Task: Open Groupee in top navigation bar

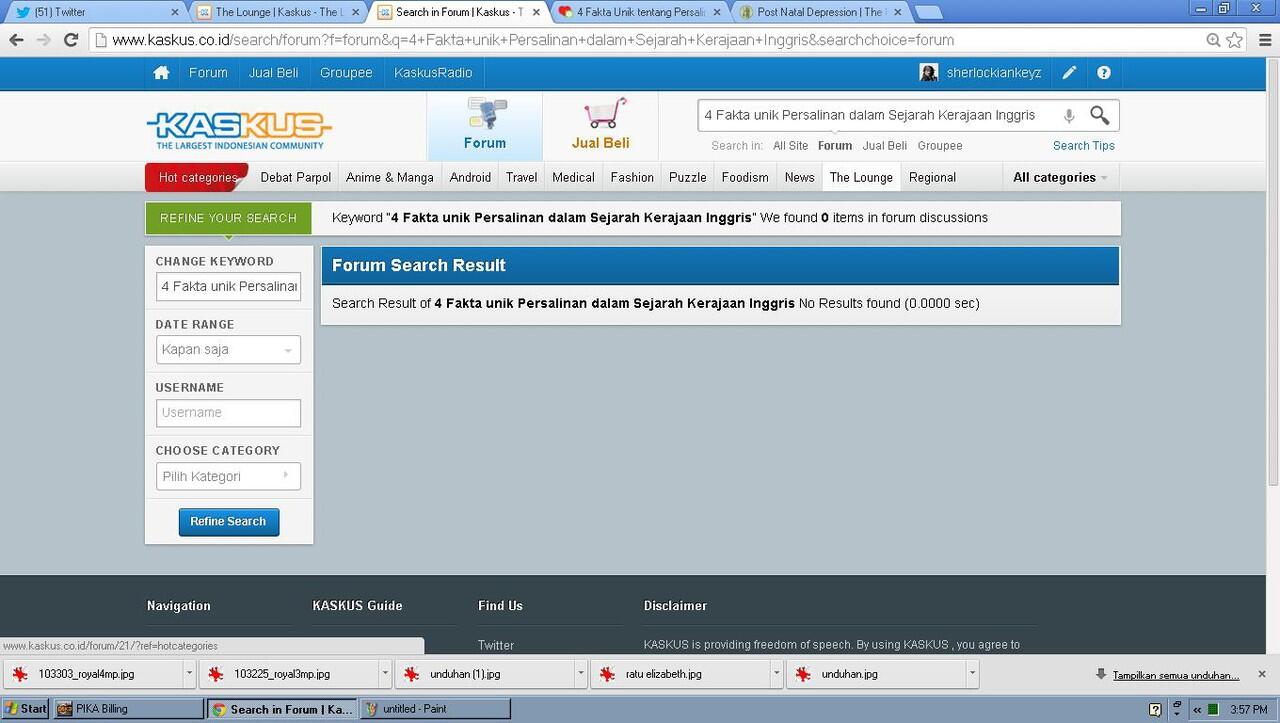Action: tap(346, 73)
